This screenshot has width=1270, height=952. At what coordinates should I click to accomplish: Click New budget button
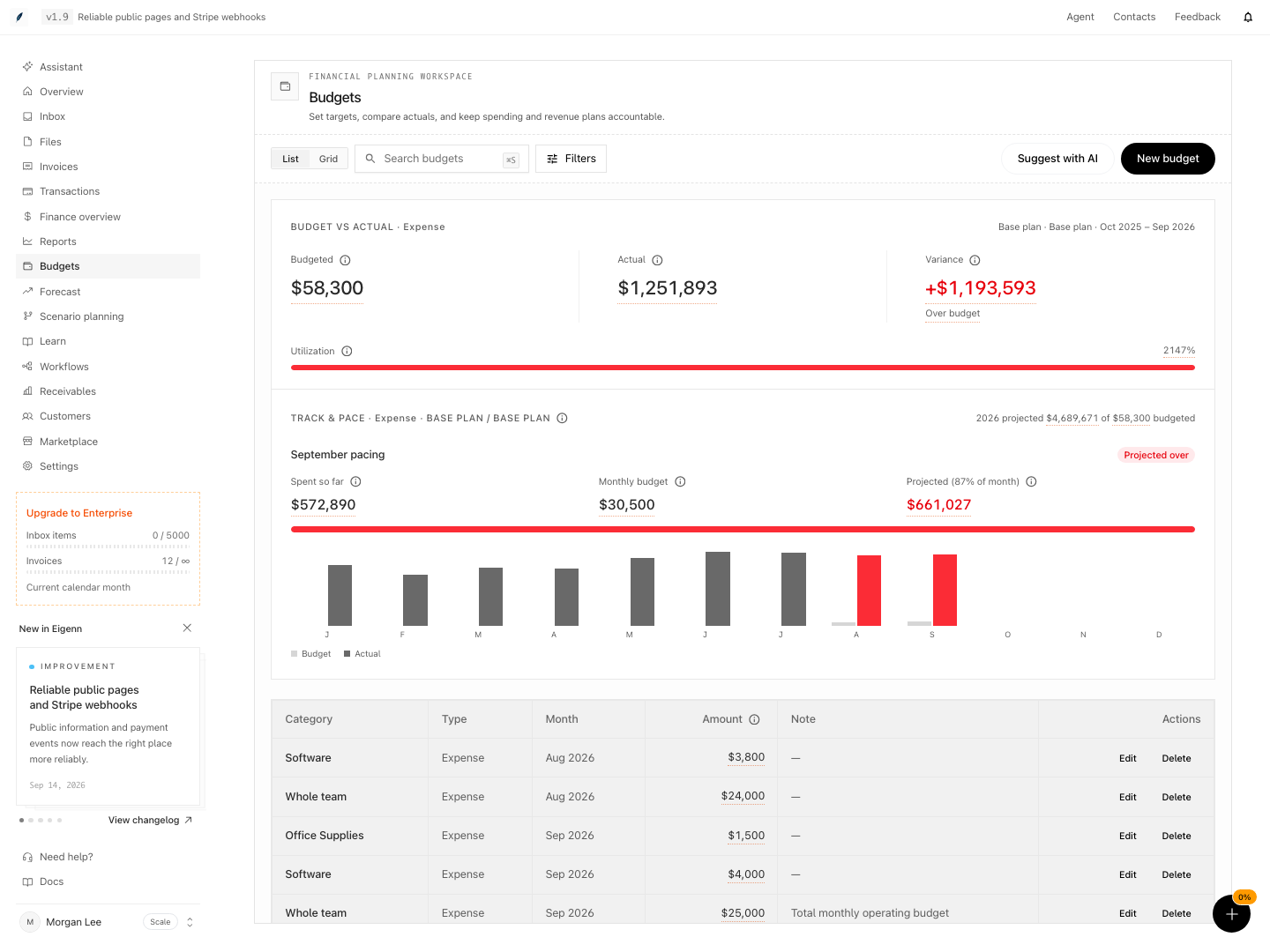(1168, 159)
